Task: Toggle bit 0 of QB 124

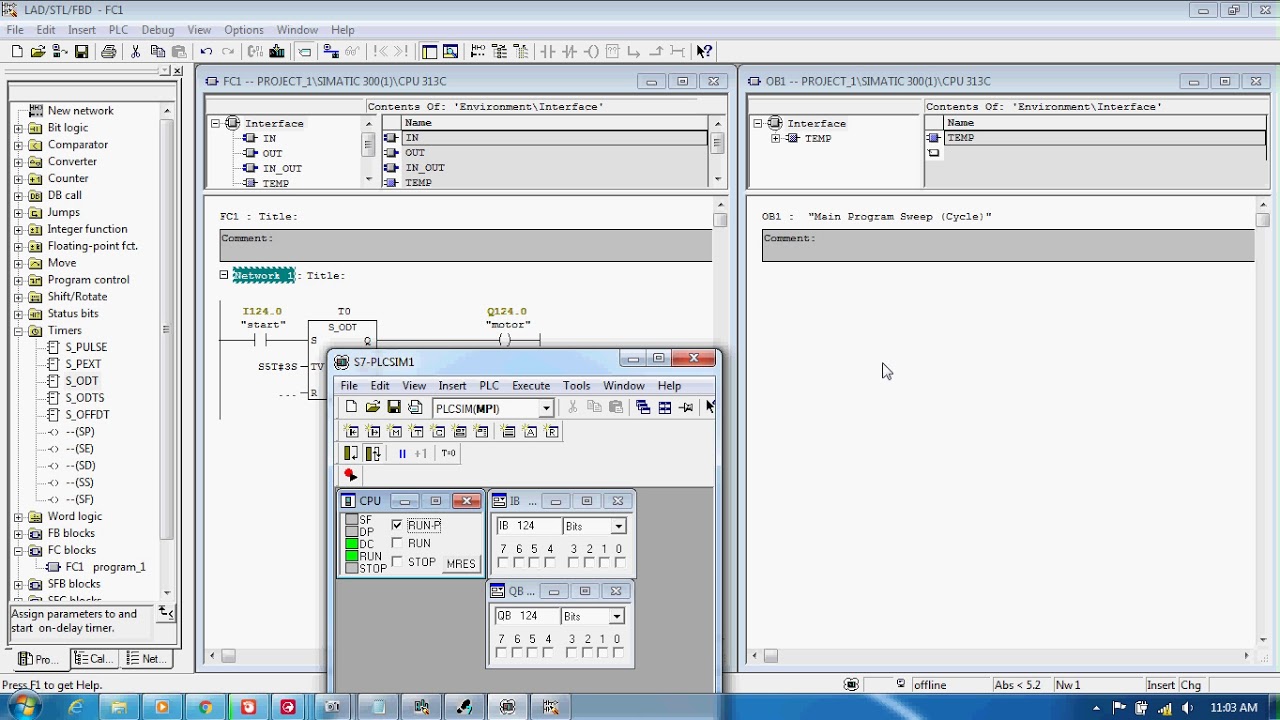Action: pyautogui.click(x=617, y=653)
